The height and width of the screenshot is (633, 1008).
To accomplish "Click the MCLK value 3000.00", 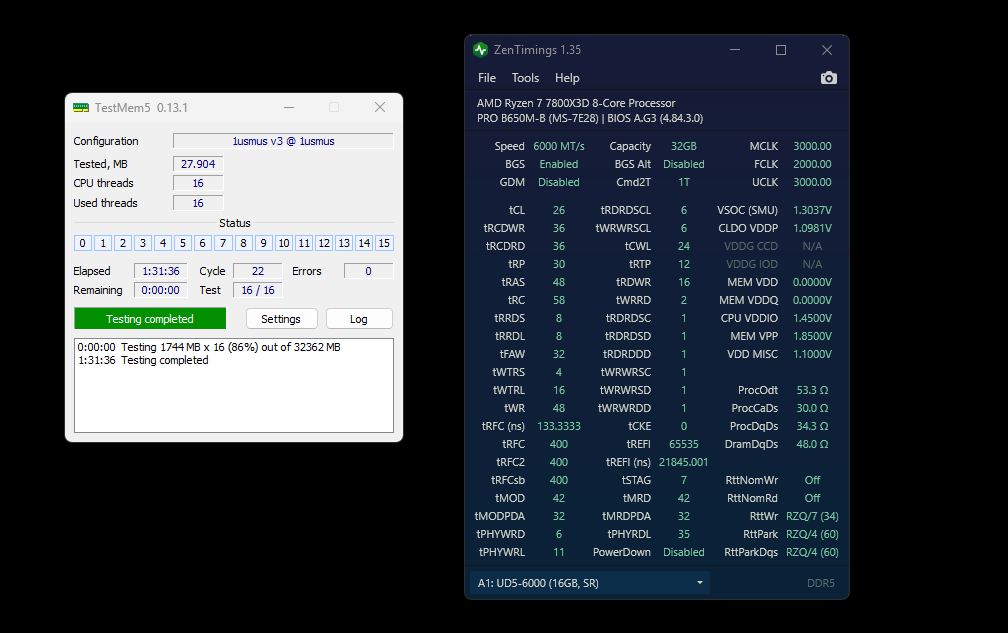I will coord(812,146).
